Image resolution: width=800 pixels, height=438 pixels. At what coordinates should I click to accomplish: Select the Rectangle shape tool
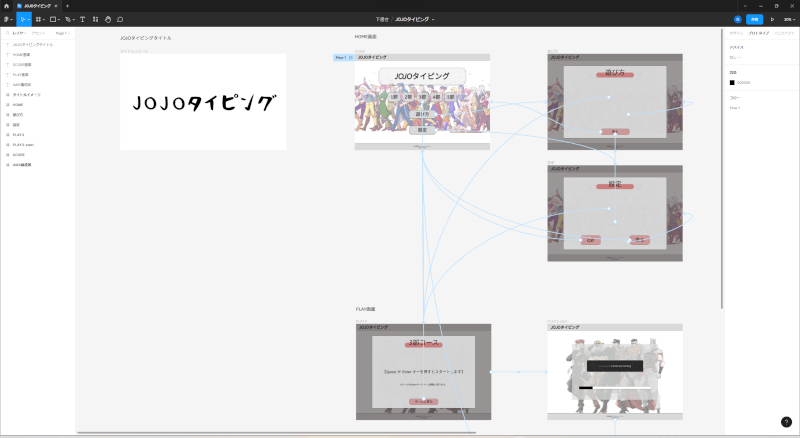tap(52, 19)
